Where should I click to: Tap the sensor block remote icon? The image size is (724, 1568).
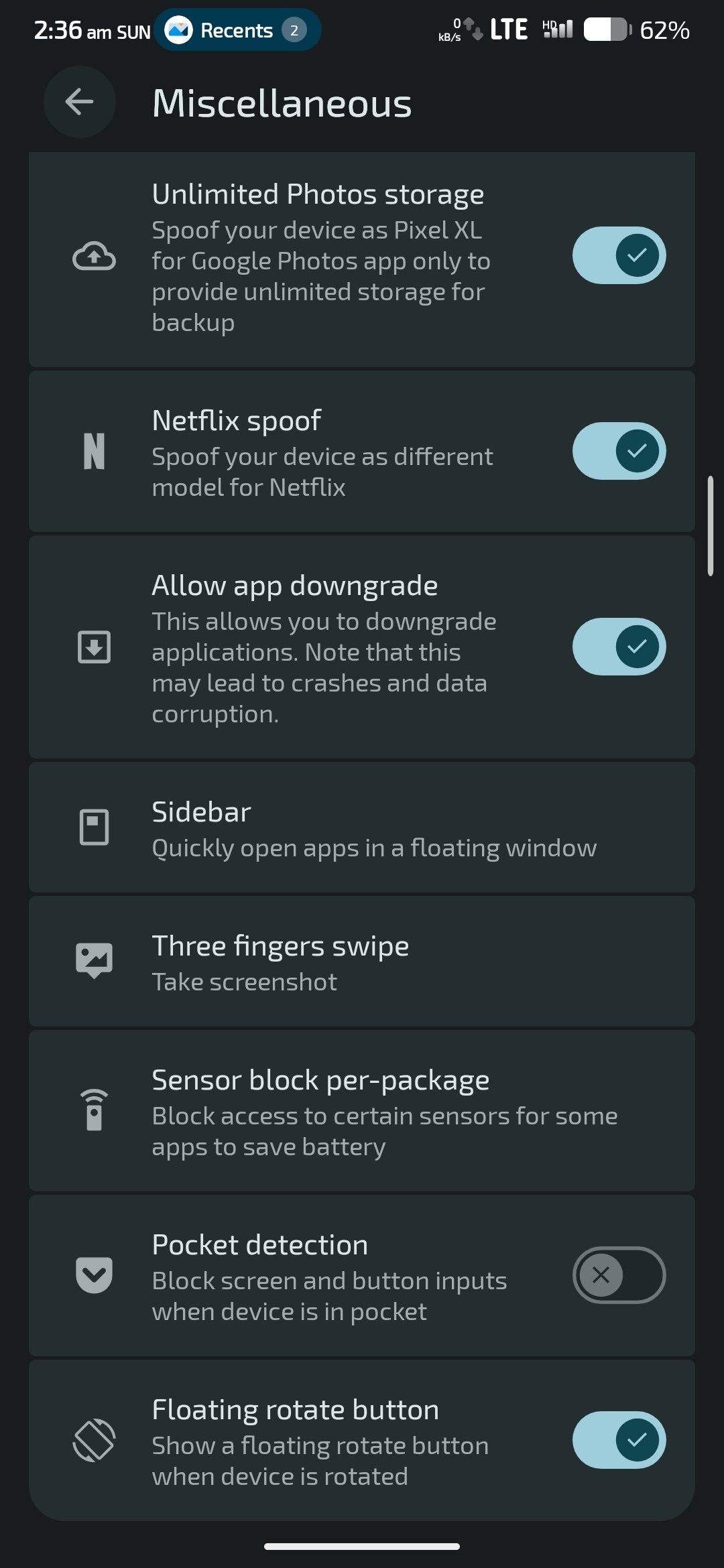pyautogui.click(x=94, y=1110)
